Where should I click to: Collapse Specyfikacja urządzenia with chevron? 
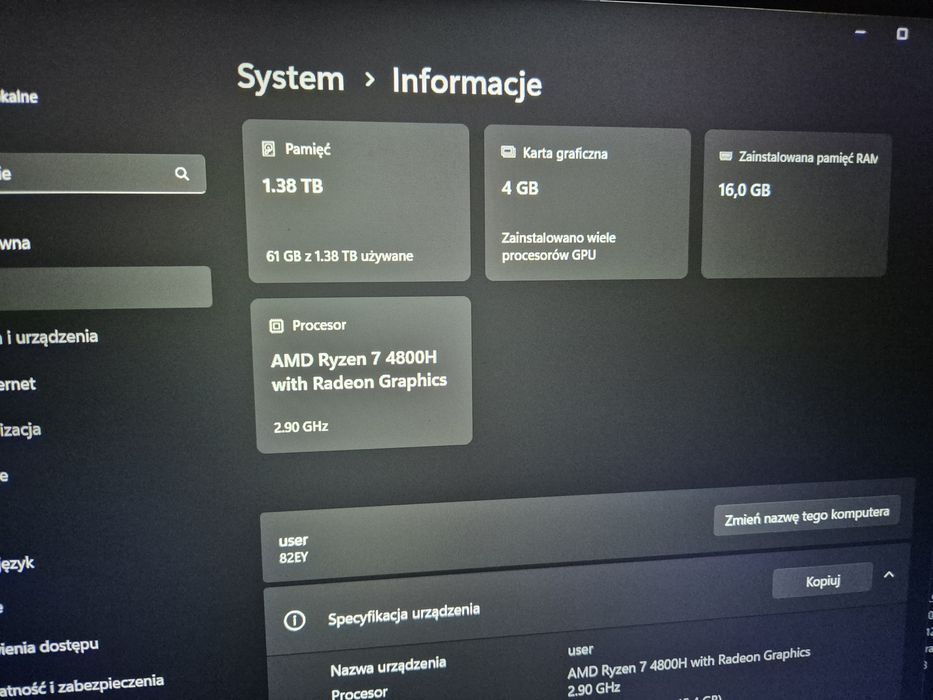click(x=889, y=574)
